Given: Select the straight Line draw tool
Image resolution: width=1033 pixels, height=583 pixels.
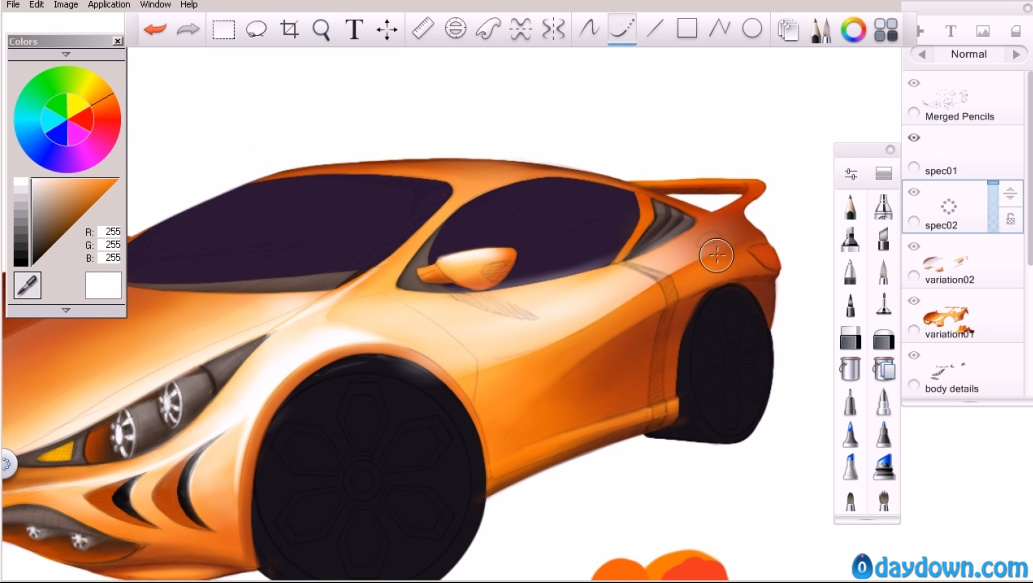Looking at the screenshot, I should click(x=655, y=28).
